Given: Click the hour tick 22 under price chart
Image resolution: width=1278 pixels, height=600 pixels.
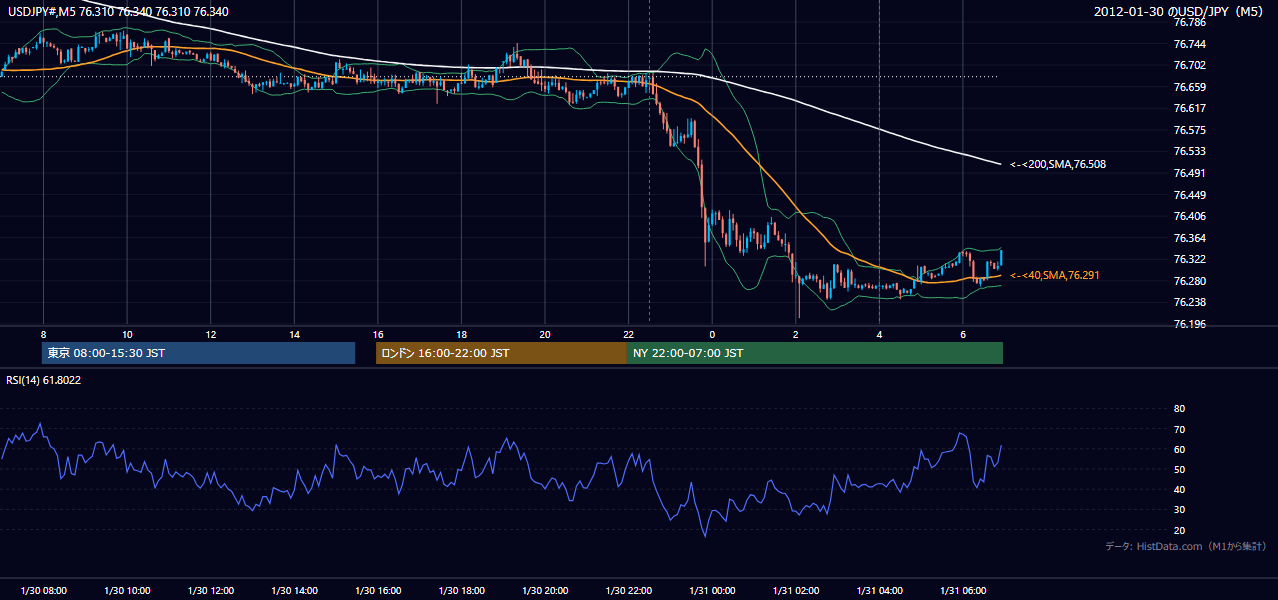Looking at the screenshot, I should (x=628, y=334).
